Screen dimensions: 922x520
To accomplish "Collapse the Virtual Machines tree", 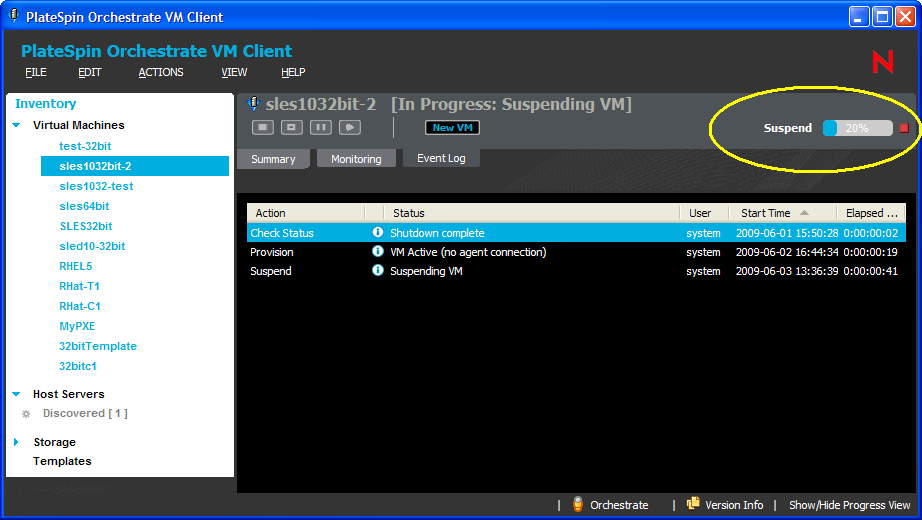I will tap(16, 125).
